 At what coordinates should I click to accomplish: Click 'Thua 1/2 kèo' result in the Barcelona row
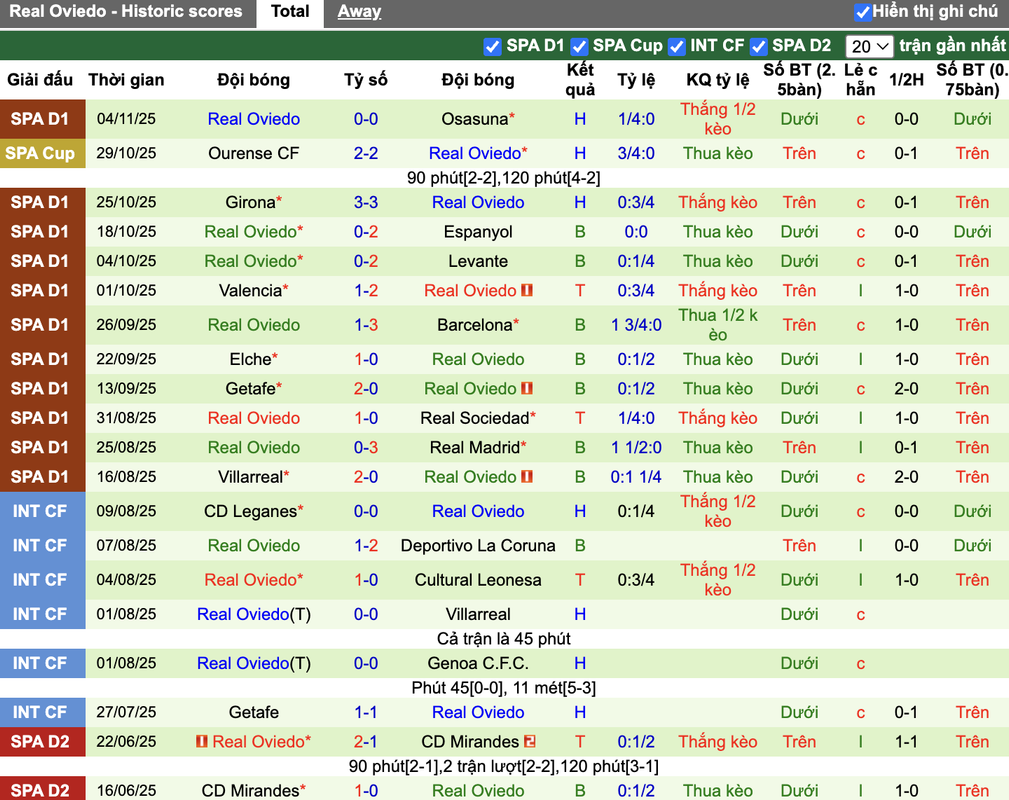(x=717, y=325)
